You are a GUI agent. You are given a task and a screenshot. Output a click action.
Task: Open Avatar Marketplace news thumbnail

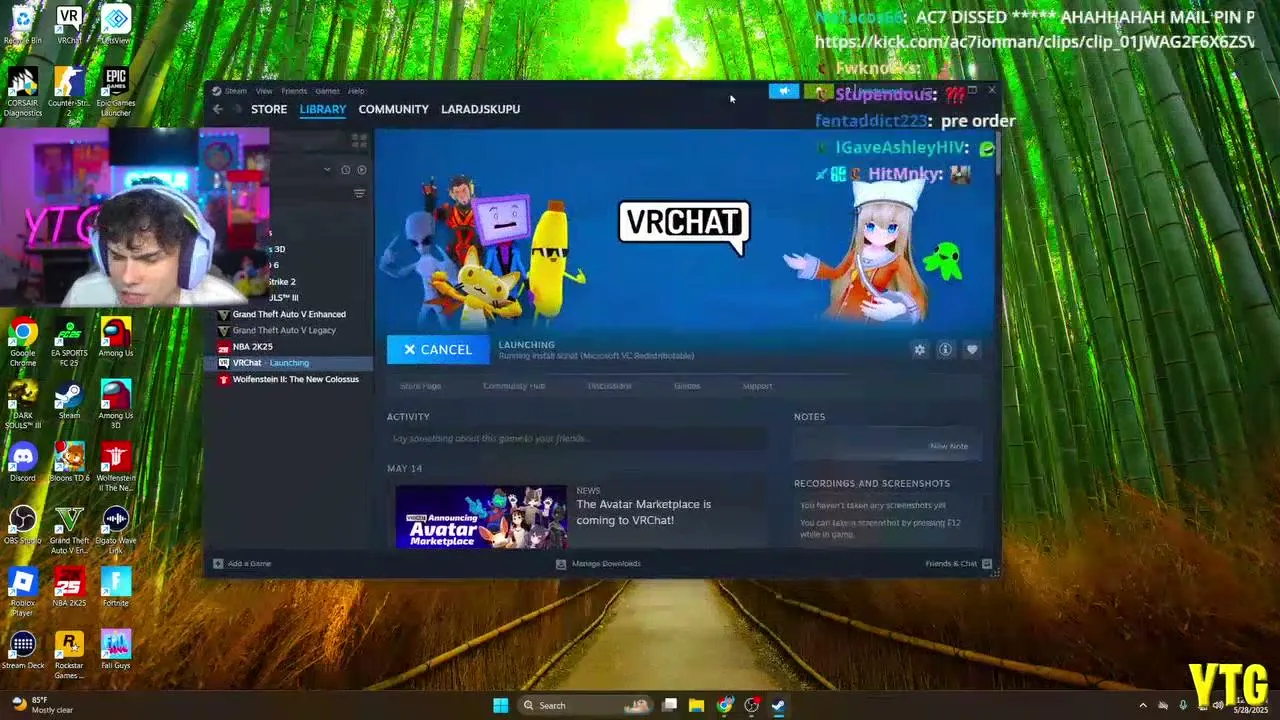pyautogui.click(x=481, y=517)
